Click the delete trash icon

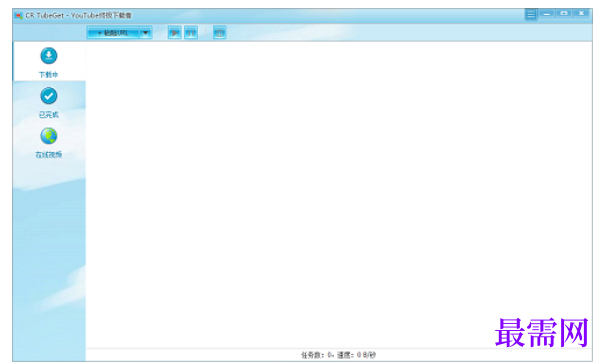[219, 33]
